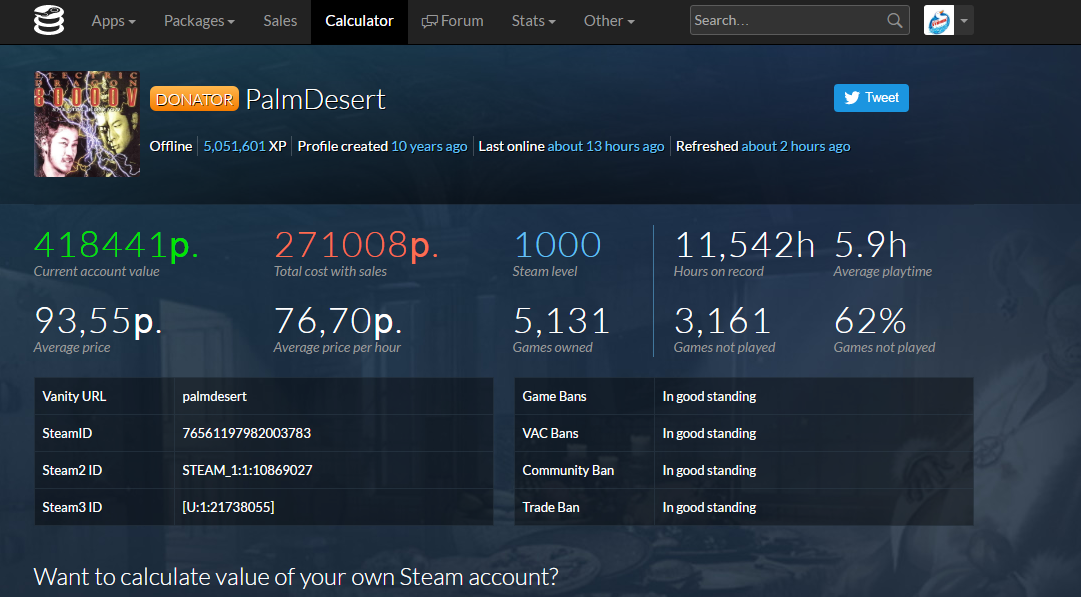Image resolution: width=1081 pixels, height=597 pixels.
Task: Click the 418441p. account value
Action: point(116,245)
